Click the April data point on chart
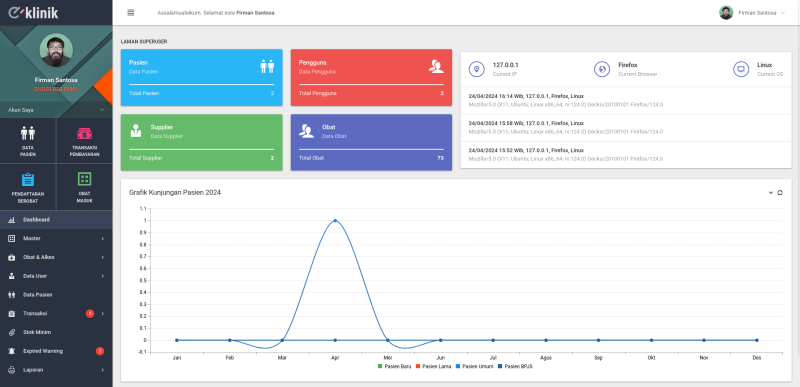Viewport: 800px width, 387px height. coord(335,221)
